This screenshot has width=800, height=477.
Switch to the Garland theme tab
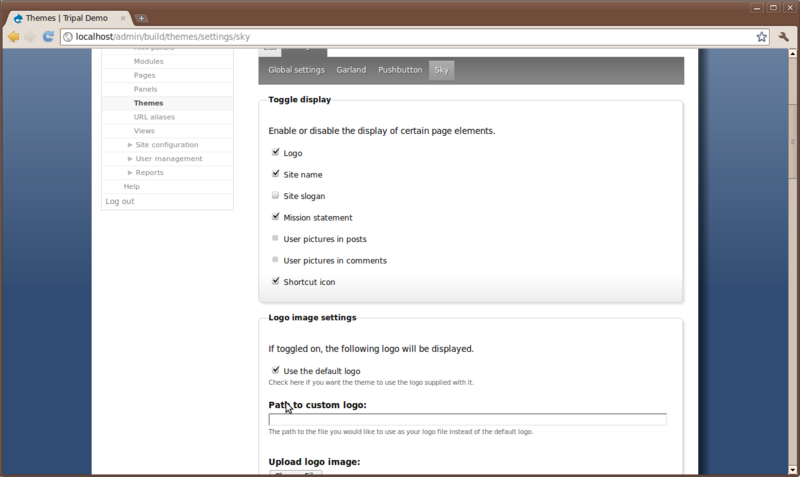[351, 70]
